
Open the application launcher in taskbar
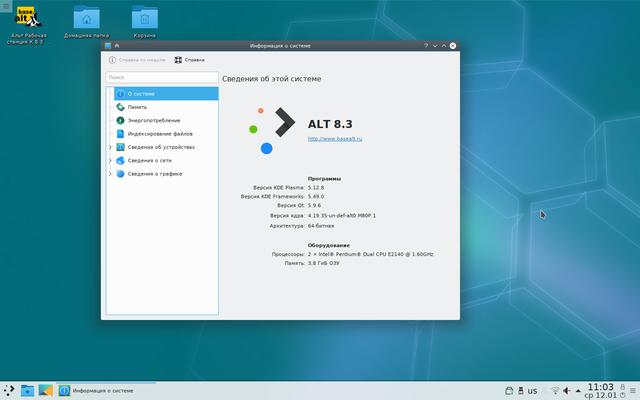9,391
